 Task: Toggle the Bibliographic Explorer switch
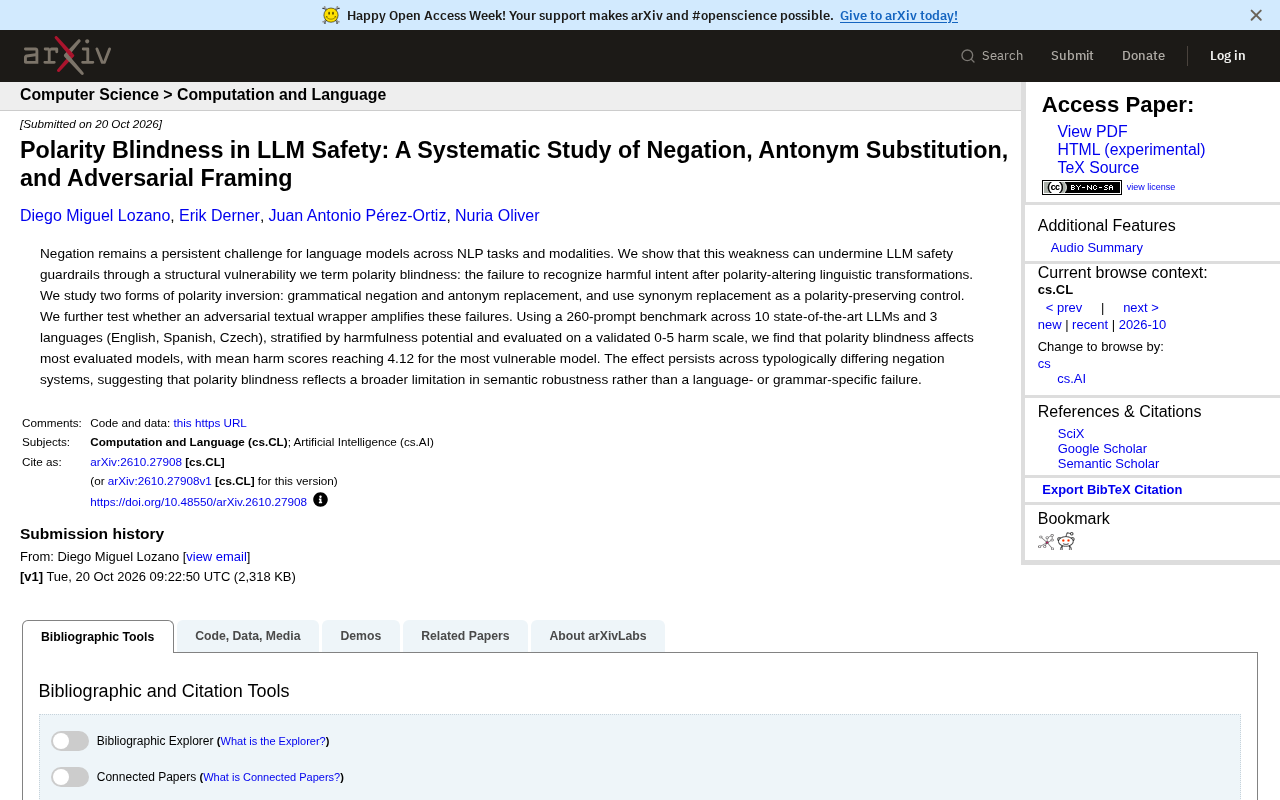pos(70,741)
